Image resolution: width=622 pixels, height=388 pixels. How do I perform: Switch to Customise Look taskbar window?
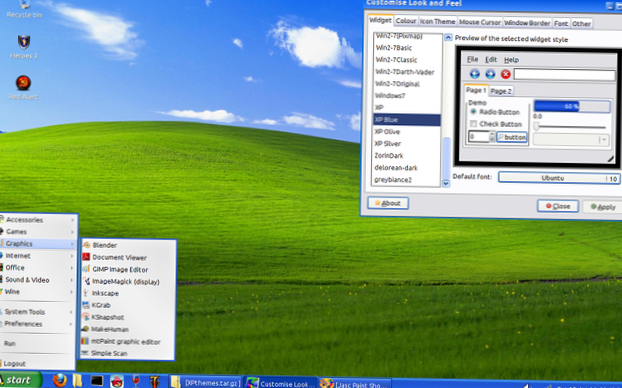pyautogui.click(x=280, y=383)
